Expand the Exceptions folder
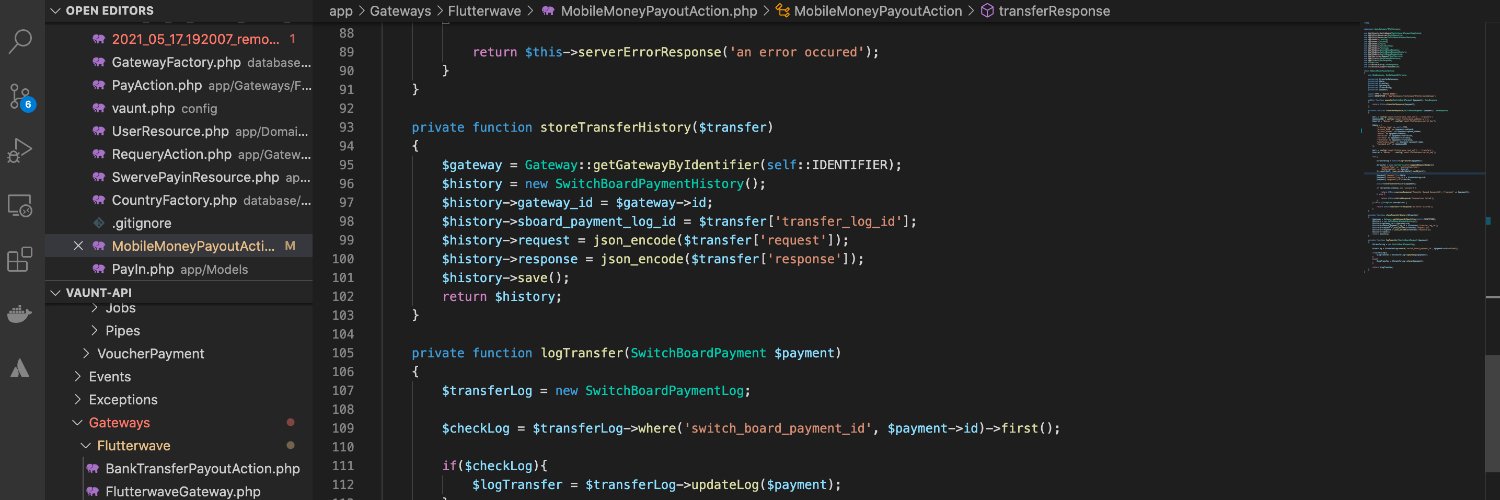1500x500 pixels. [x=179, y=399]
